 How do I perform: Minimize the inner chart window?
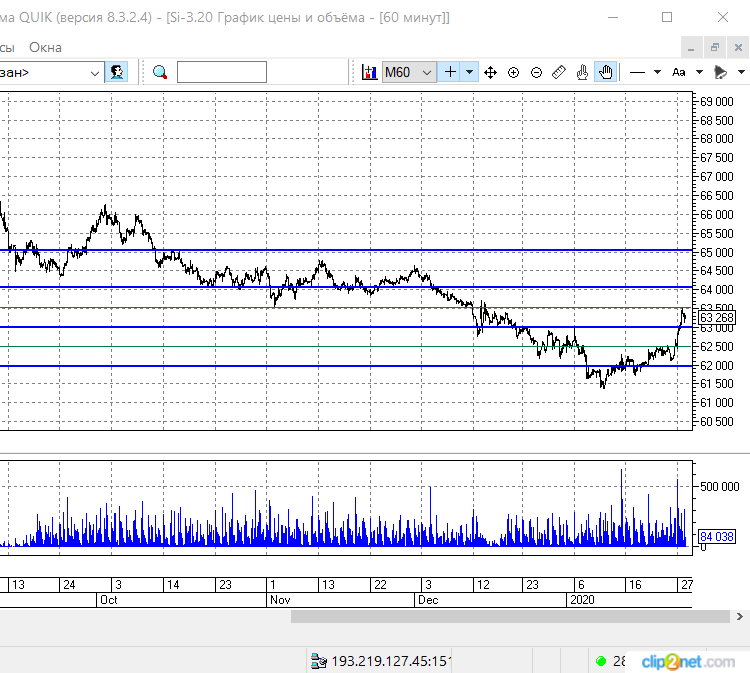point(691,48)
